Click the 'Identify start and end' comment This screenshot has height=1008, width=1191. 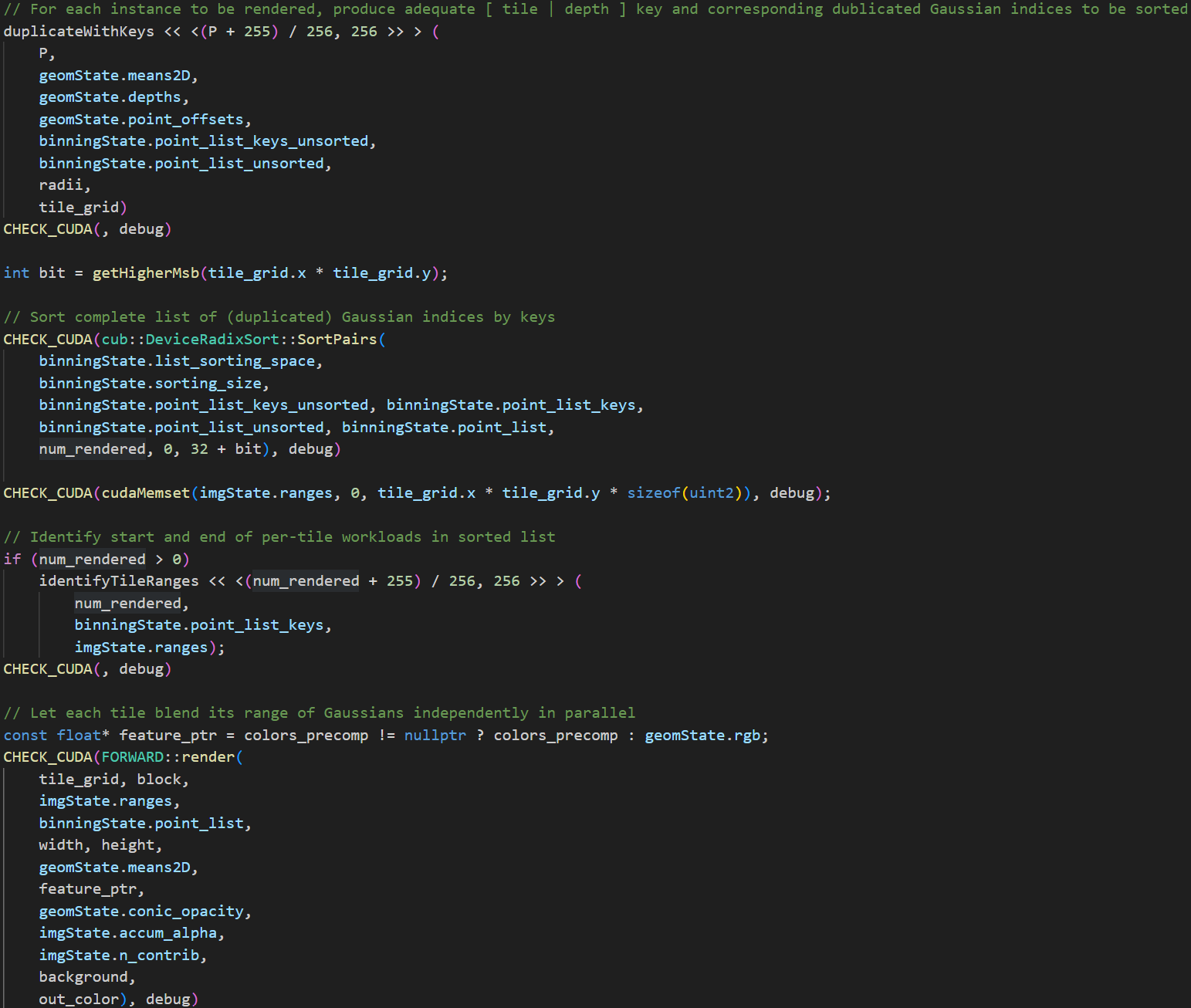[279, 537]
